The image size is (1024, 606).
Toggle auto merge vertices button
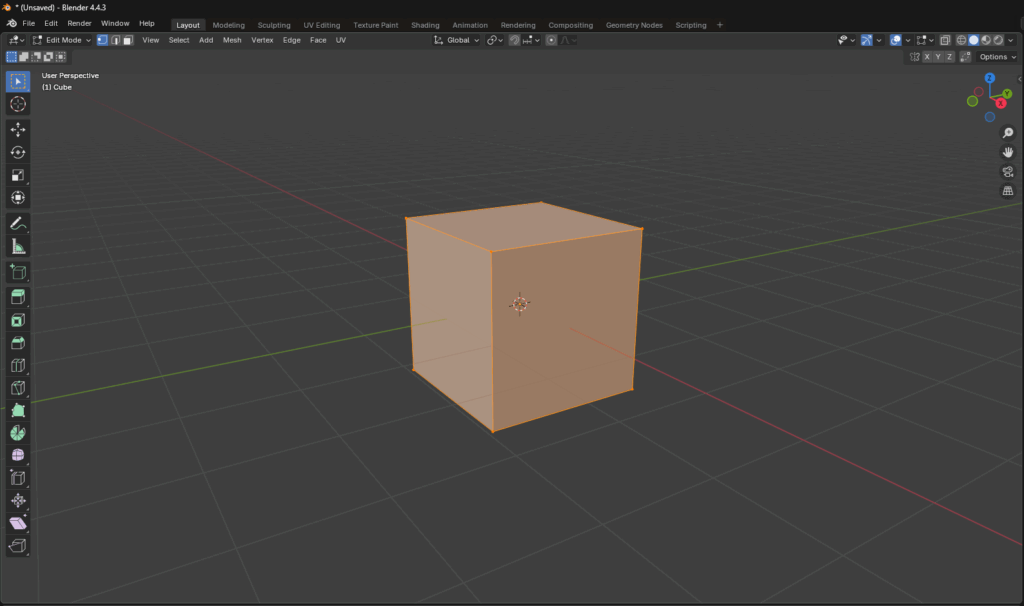[x=965, y=57]
